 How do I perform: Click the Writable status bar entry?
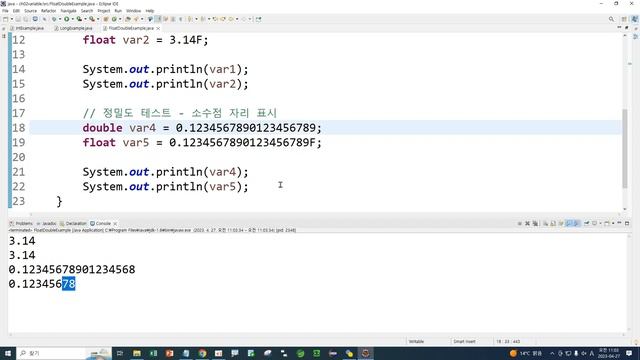click(x=416, y=341)
